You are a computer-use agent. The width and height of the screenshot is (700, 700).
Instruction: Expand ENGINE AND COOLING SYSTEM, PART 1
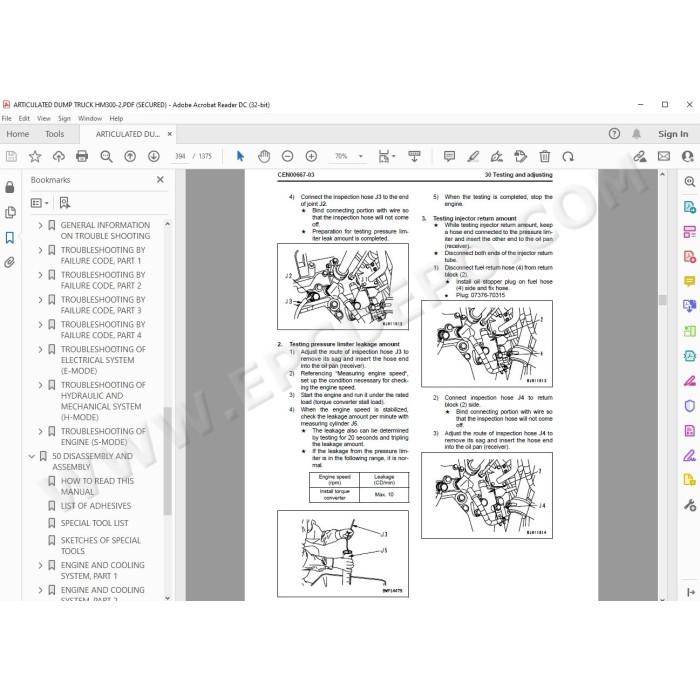40,565
